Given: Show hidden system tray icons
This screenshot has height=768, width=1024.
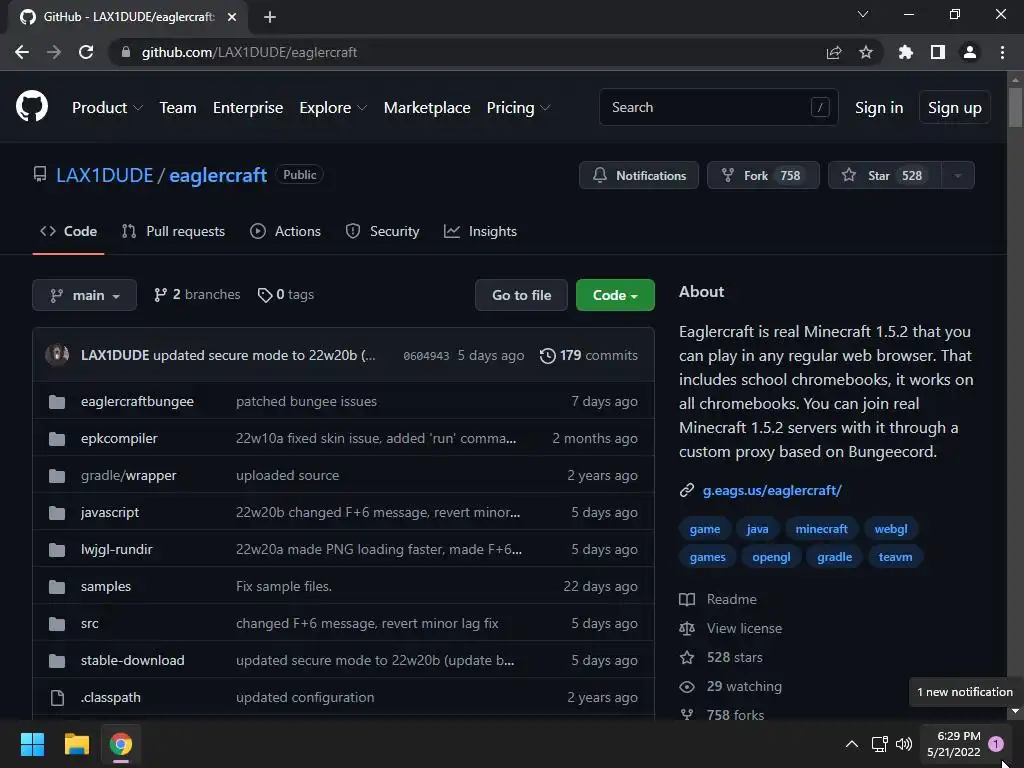Looking at the screenshot, I should (852, 744).
